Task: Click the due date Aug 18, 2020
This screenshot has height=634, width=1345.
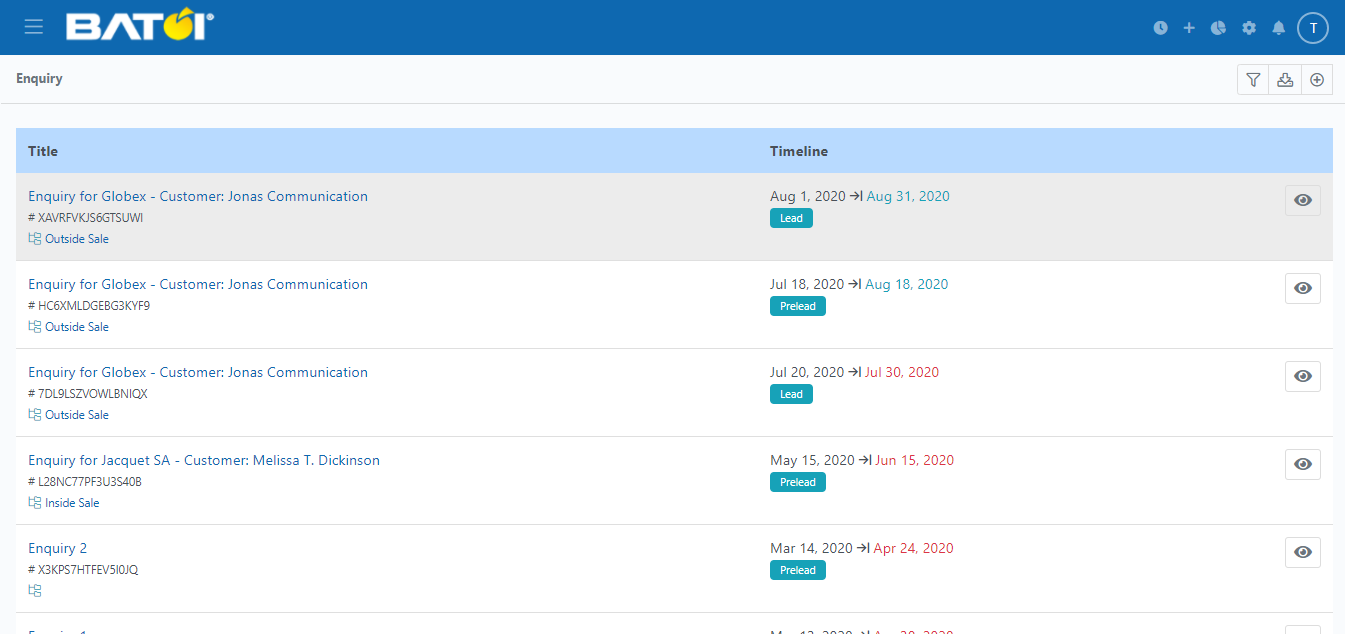Action: coord(907,284)
